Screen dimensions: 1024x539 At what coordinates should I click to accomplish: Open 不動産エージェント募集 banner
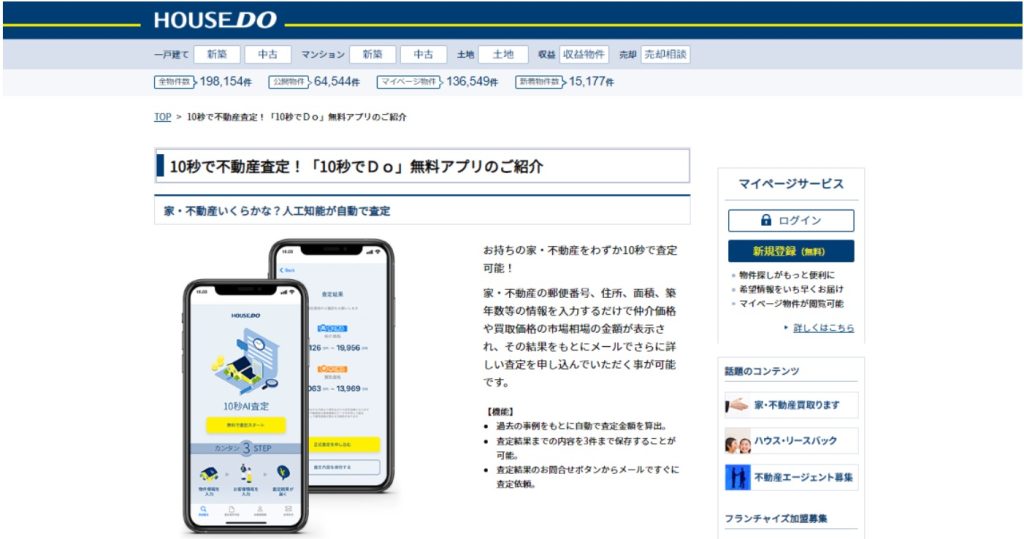click(791, 477)
